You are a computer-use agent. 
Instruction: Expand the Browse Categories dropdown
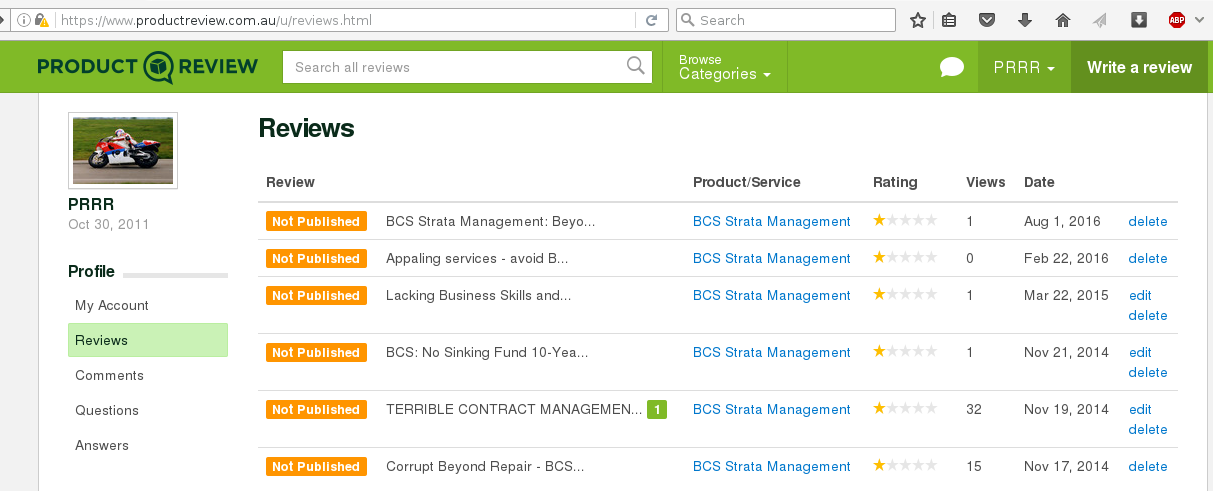724,67
